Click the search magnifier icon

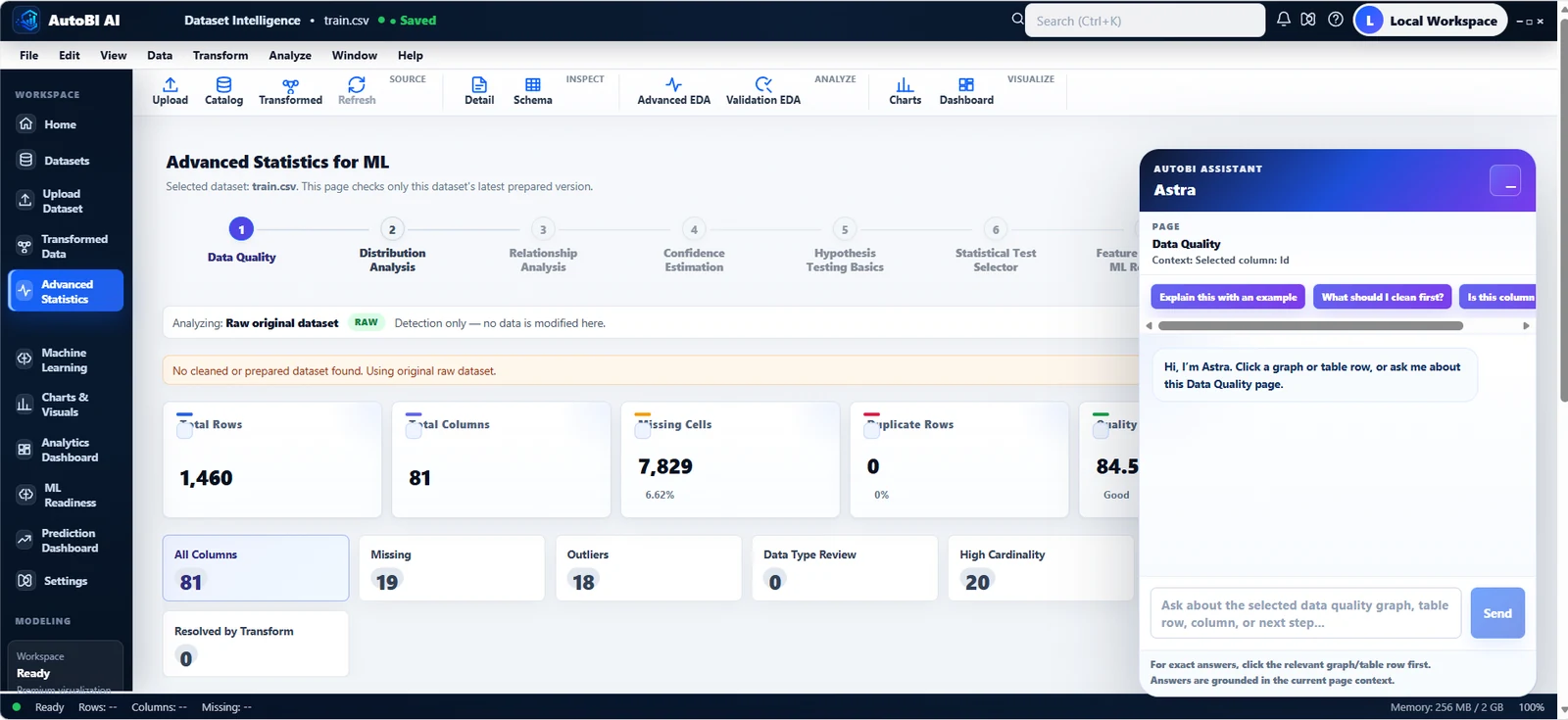coord(1017,20)
